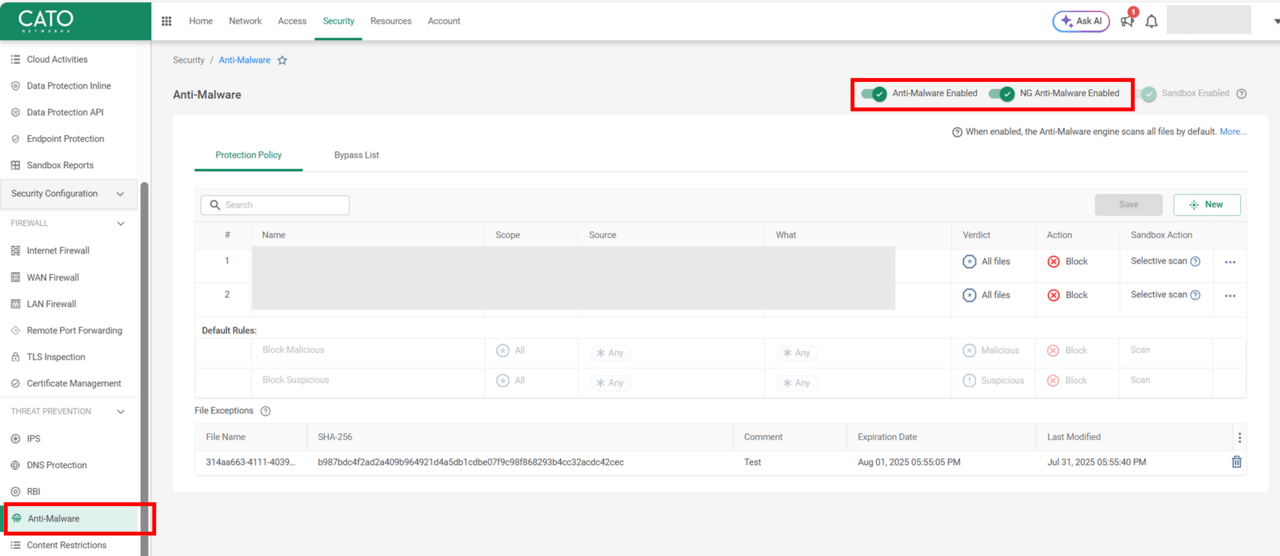Open the apps grid launcher icon

pyautogui.click(x=167, y=21)
